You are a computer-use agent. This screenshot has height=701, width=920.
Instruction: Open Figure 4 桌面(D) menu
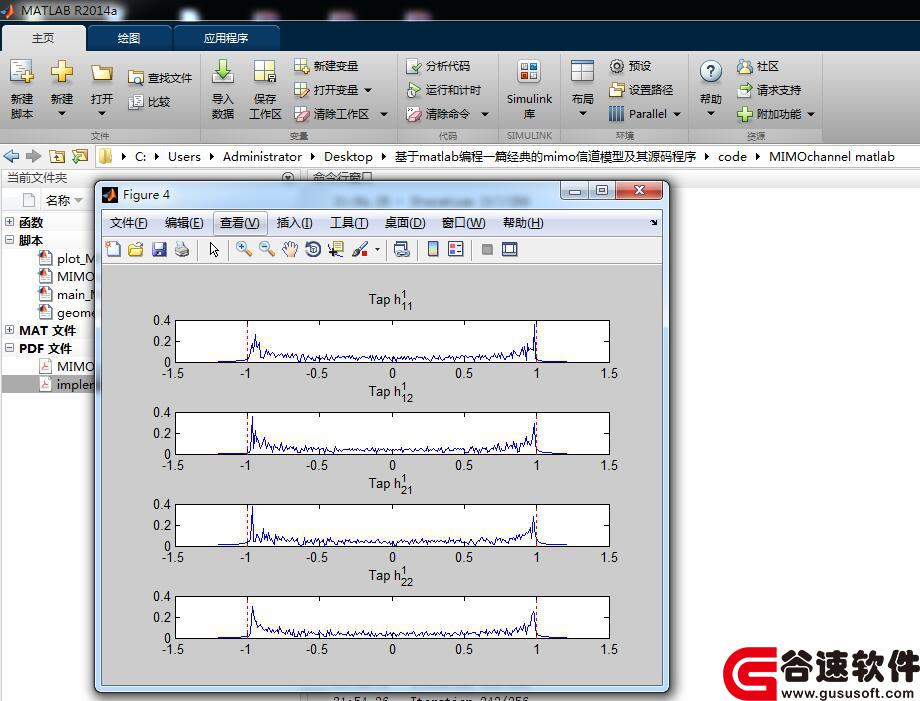point(405,223)
